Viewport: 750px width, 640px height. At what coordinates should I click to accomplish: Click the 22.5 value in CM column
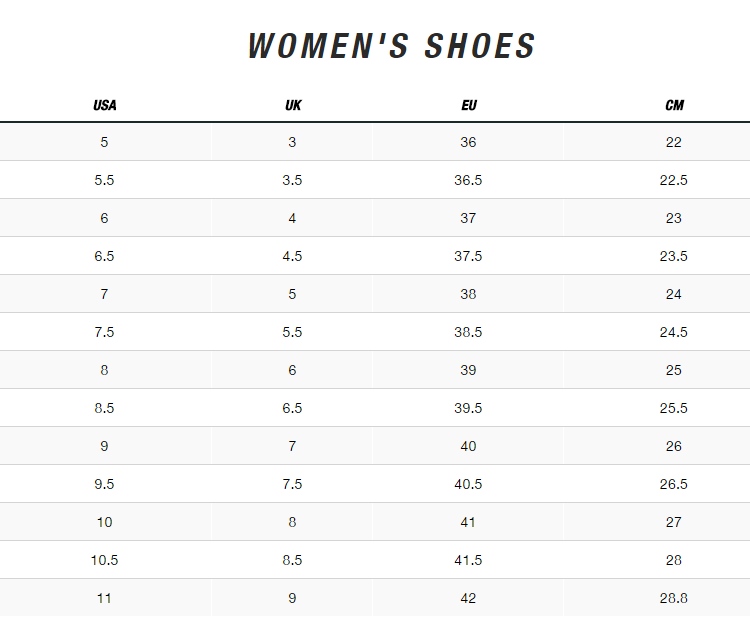674,180
